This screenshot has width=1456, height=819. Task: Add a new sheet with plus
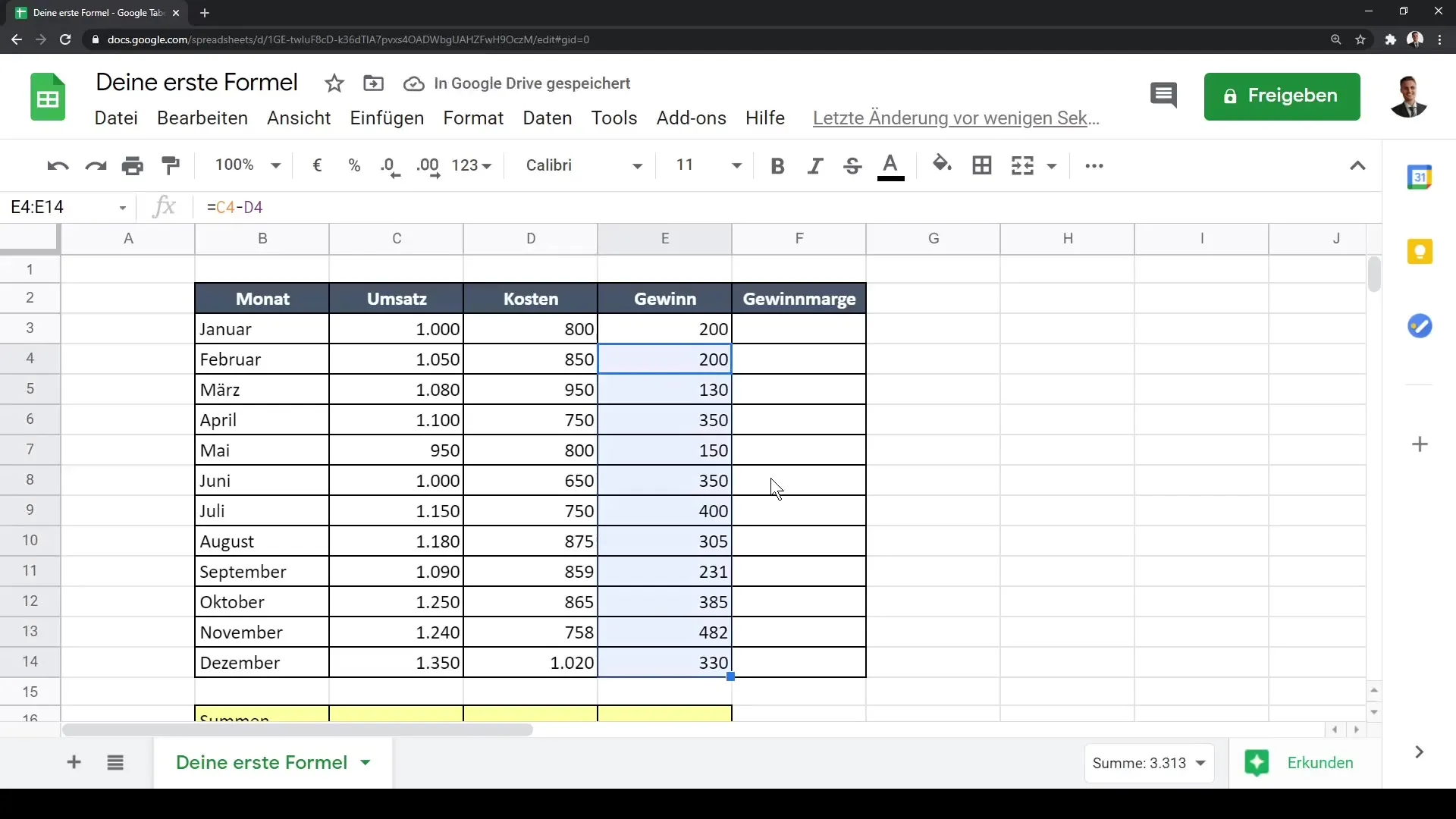(74, 762)
